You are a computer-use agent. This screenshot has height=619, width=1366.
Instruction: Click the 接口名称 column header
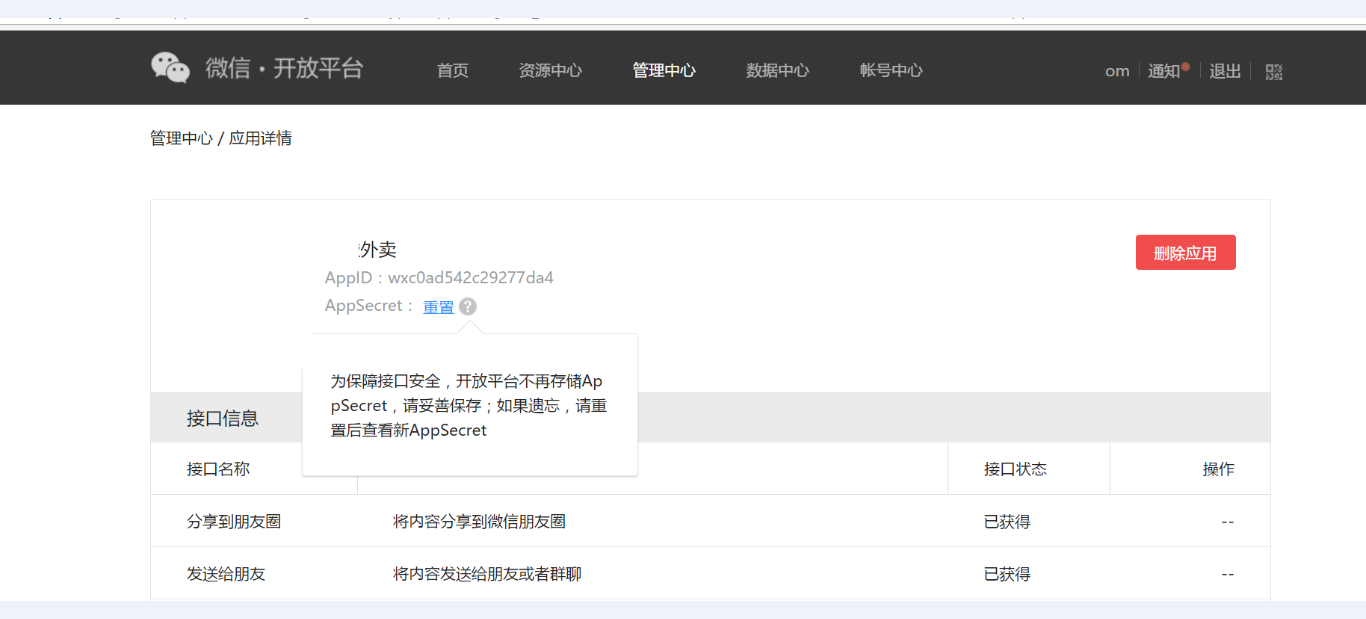[x=218, y=469]
